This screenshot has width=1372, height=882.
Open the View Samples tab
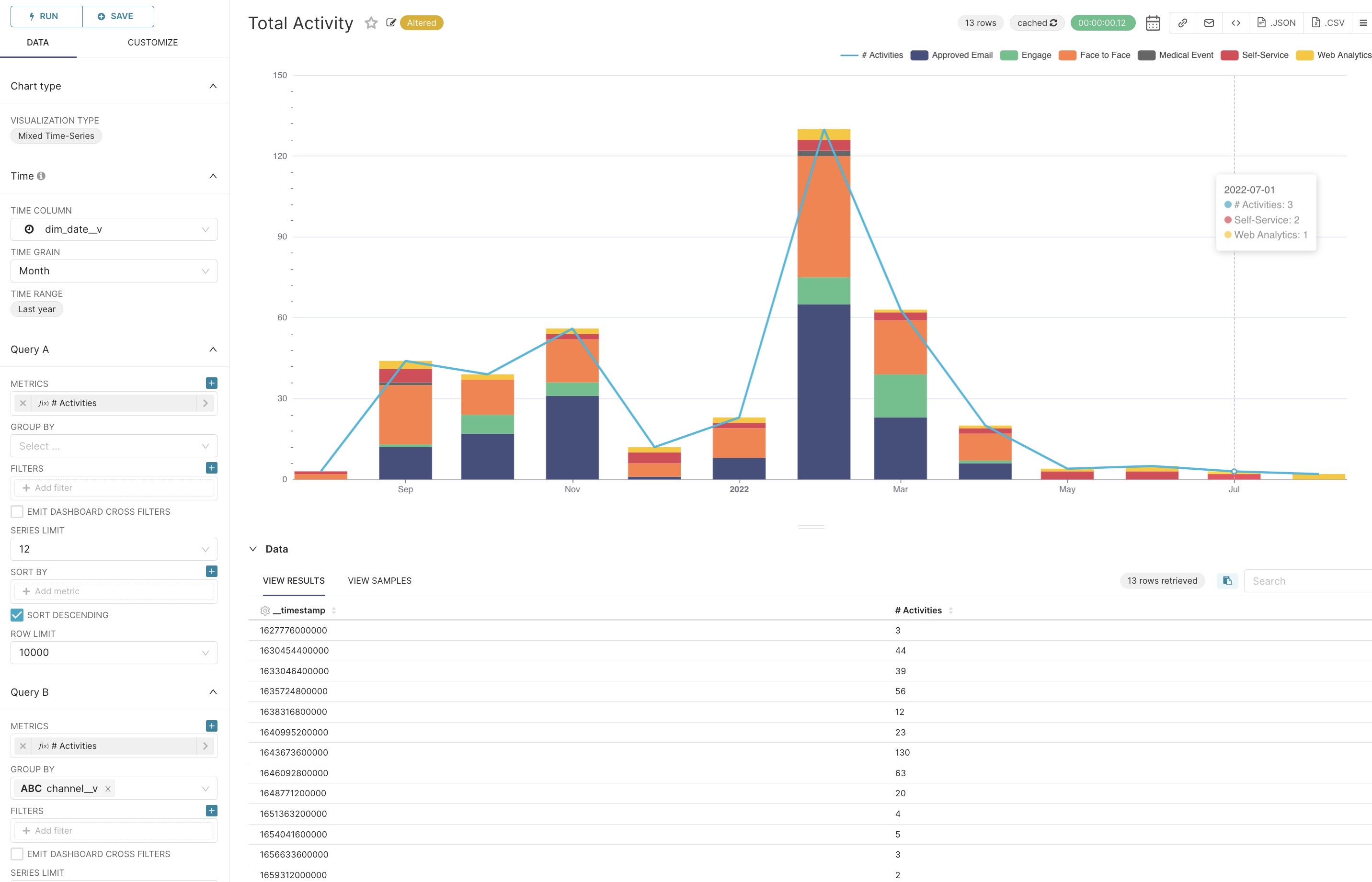379,581
